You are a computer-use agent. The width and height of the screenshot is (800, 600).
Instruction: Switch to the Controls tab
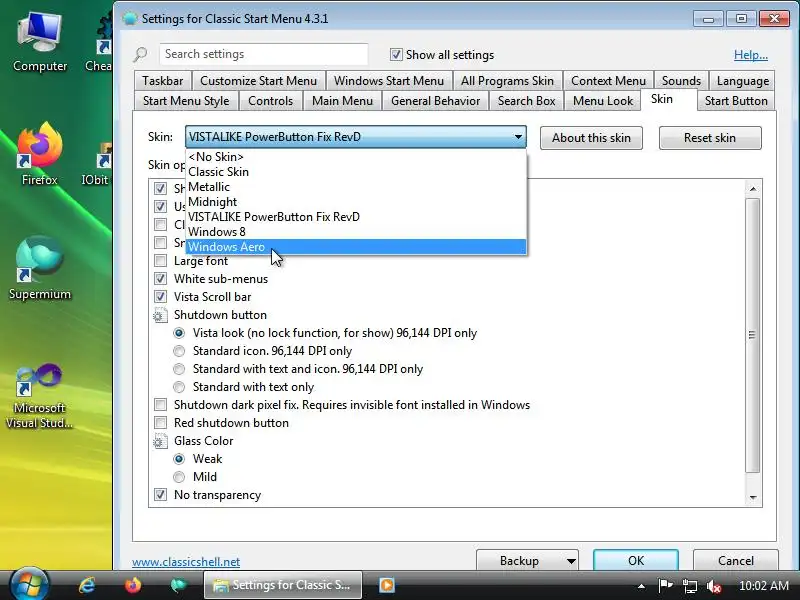click(270, 101)
